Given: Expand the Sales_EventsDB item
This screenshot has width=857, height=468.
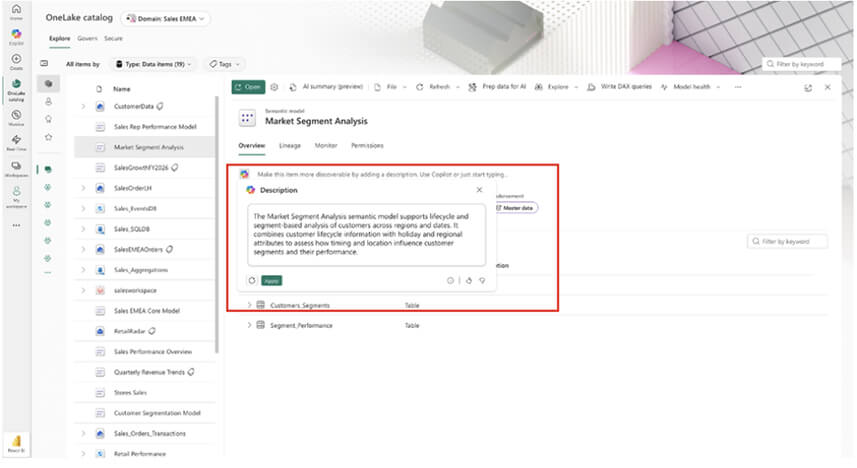Looking at the screenshot, I should [83, 209].
